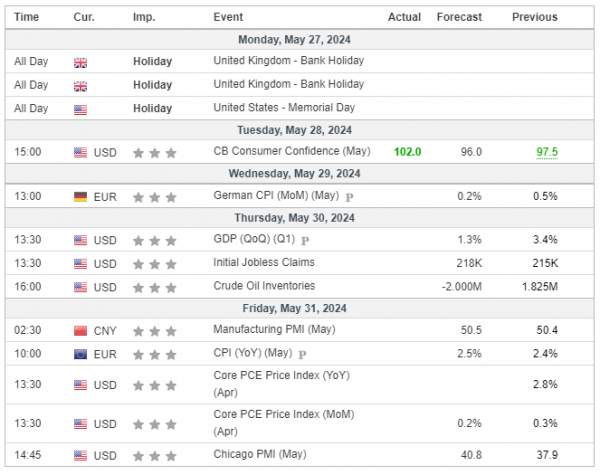The image size is (600, 475).
Task: Click the US flag in Core PCE (MoM) row
Action: pyautogui.click(x=80, y=424)
